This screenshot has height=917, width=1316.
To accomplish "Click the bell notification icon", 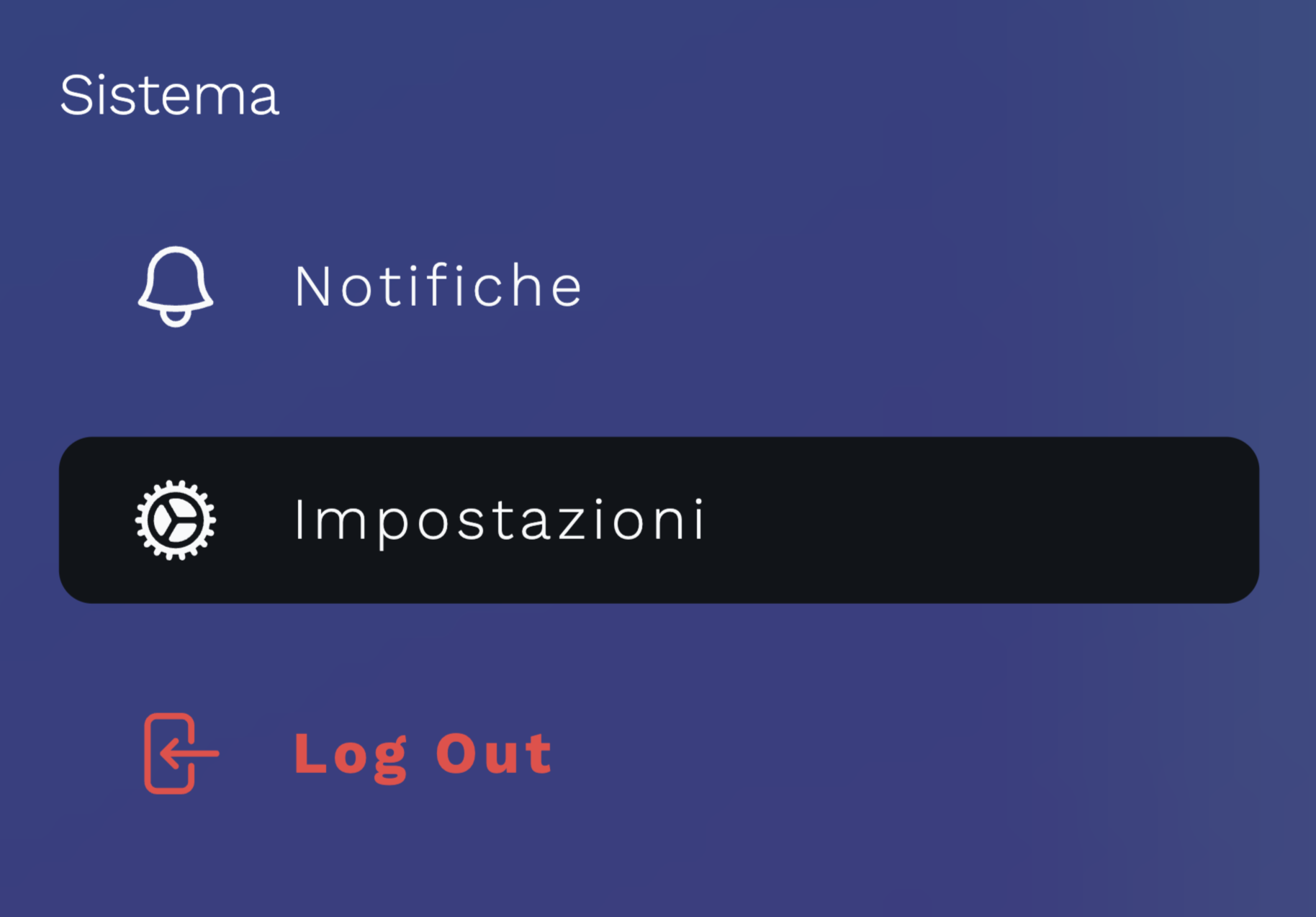I will tap(176, 286).
